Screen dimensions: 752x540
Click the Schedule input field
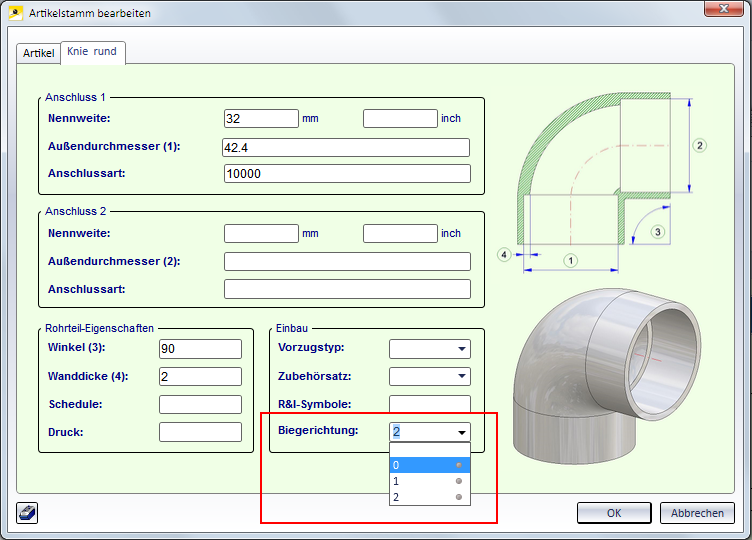200,405
